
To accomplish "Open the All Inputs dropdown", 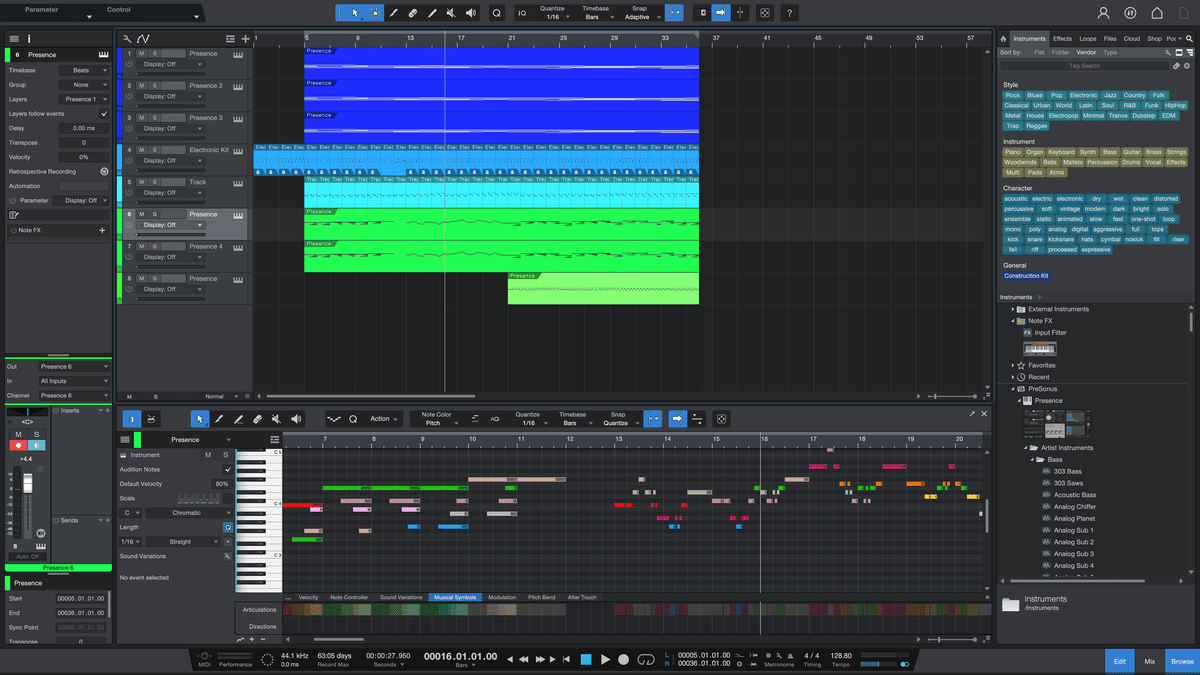I will (x=74, y=381).
